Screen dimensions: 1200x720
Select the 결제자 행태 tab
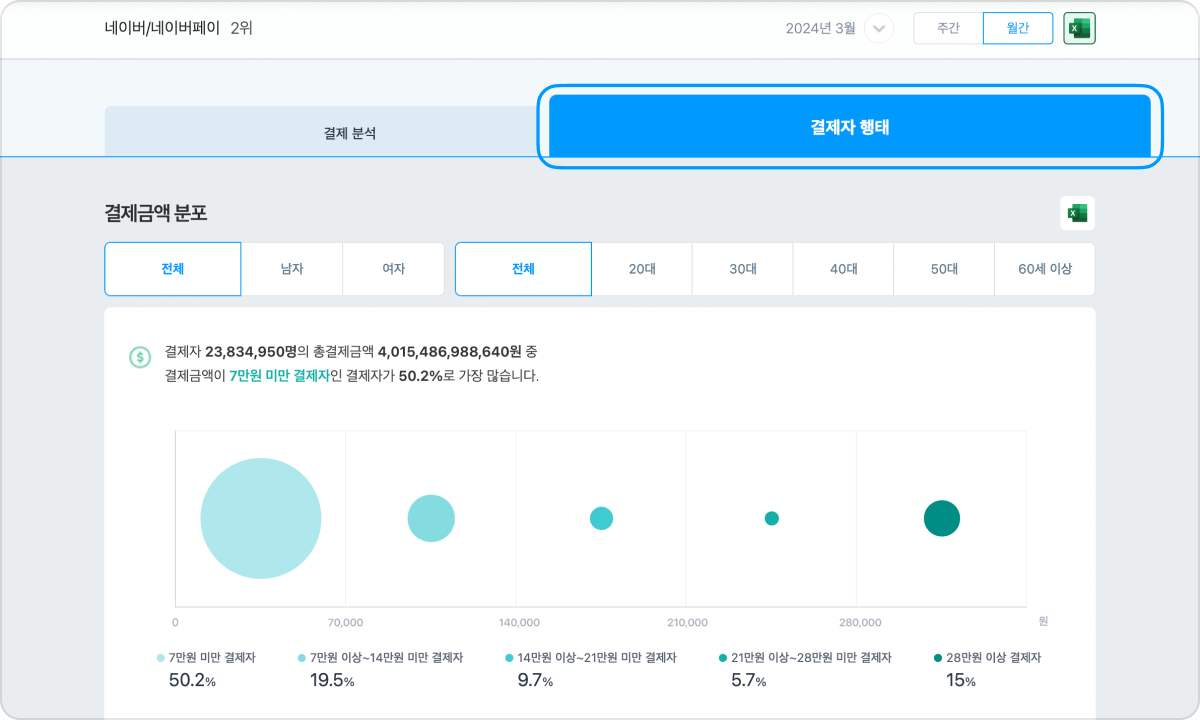click(849, 127)
